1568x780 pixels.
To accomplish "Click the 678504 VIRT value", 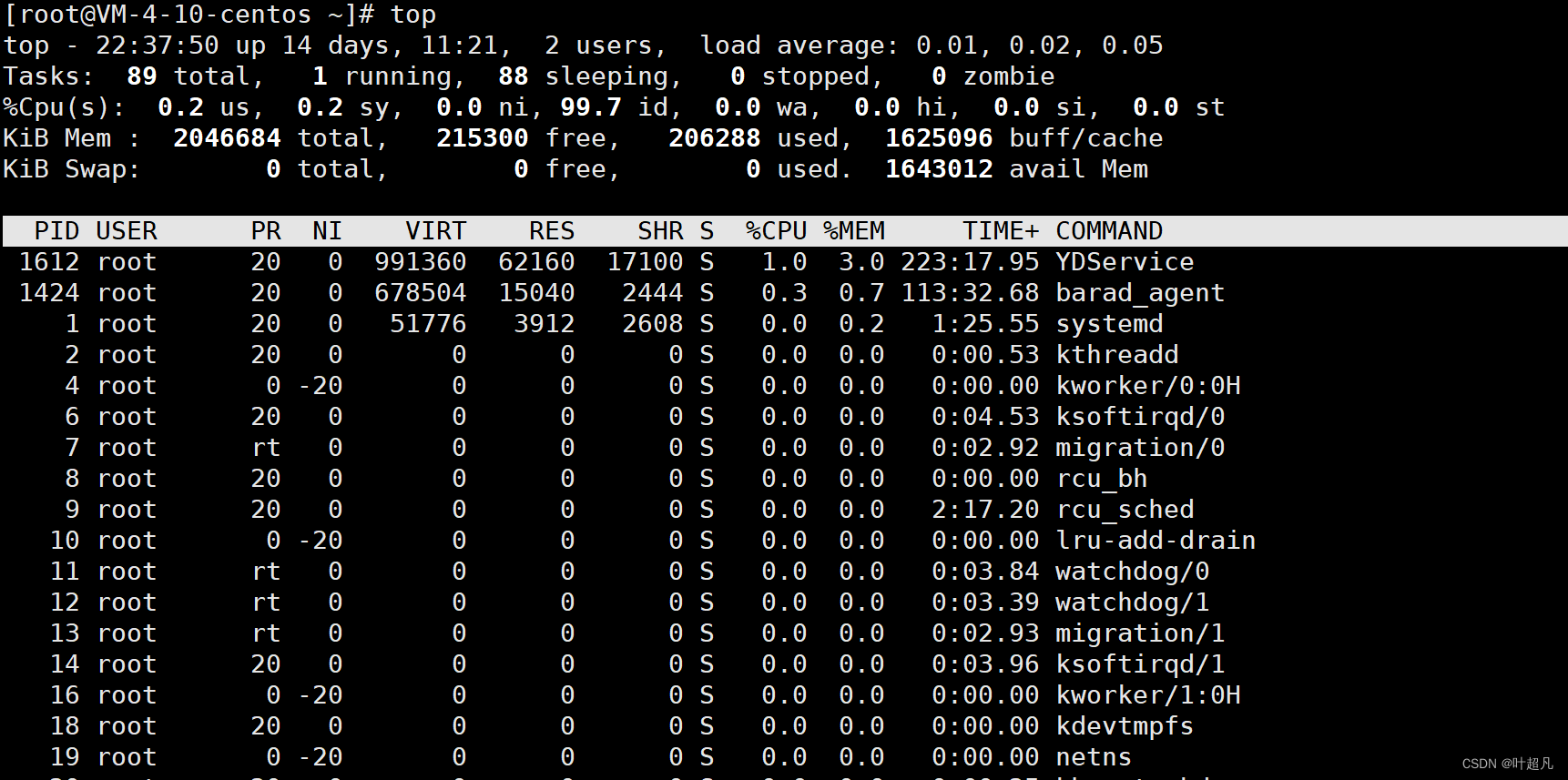I will pos(421,293).
